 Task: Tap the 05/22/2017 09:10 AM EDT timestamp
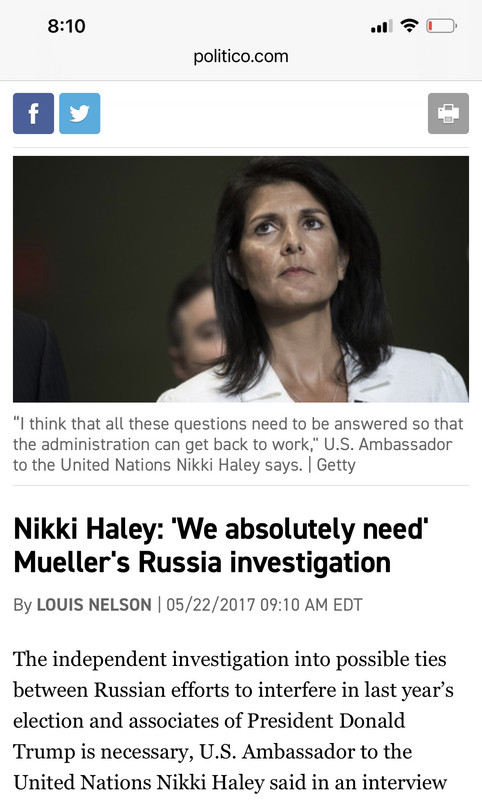tap(264, 605)
